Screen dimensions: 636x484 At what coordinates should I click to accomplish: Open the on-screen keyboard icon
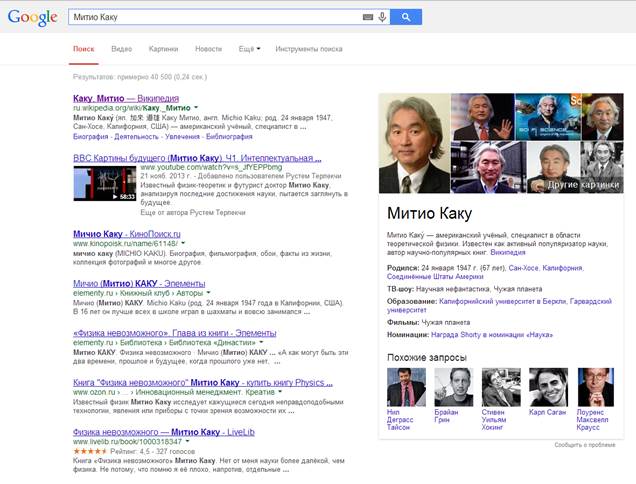pyautogui.click(x=367, y=17)
